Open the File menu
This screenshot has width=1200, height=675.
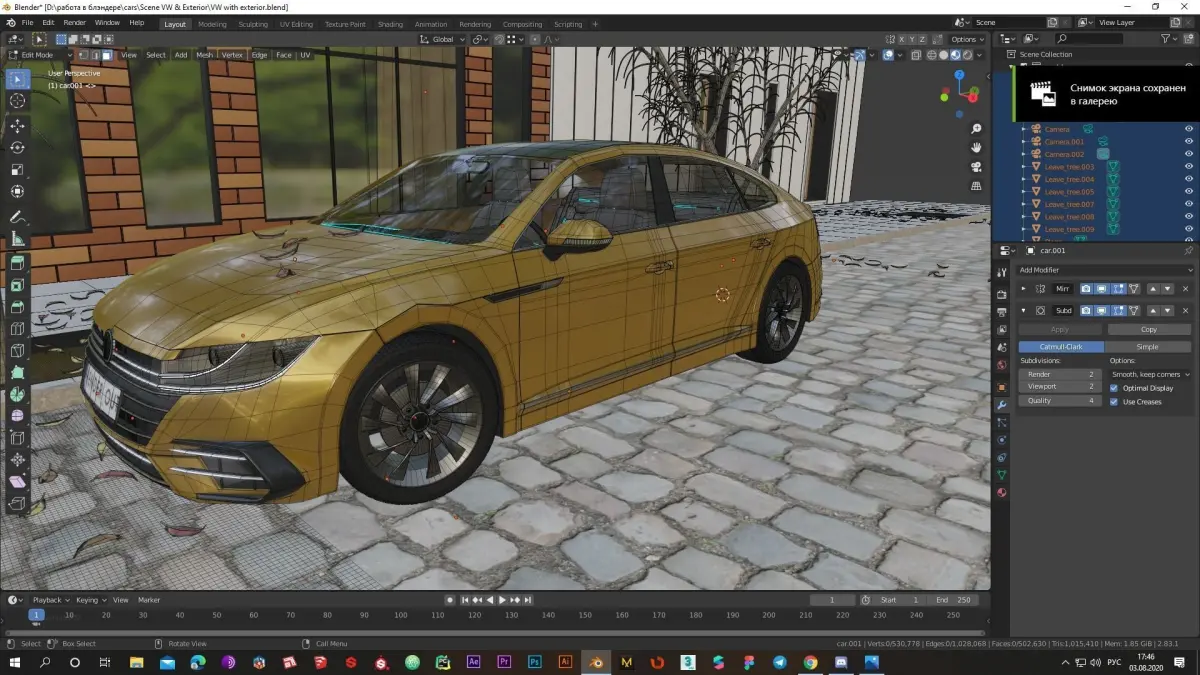click(x=27, y=22)
